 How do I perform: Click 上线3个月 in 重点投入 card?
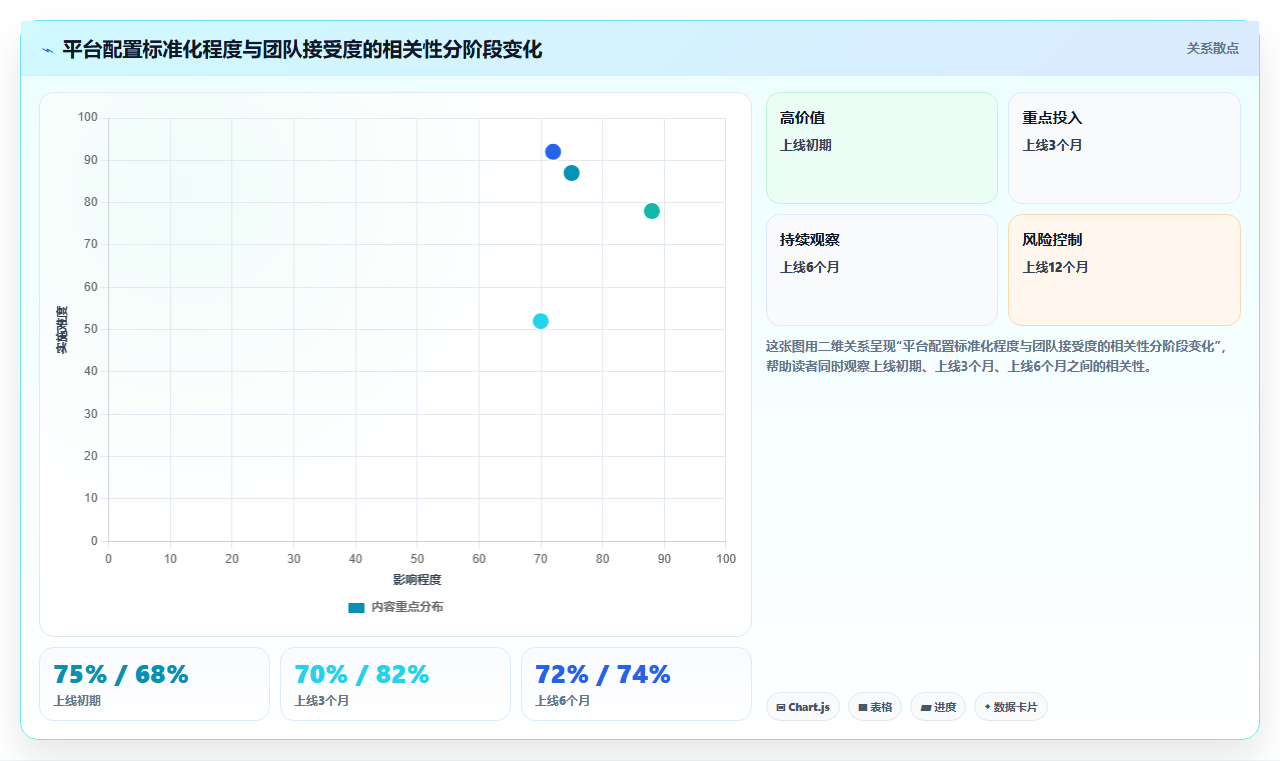click(1052, 145)
